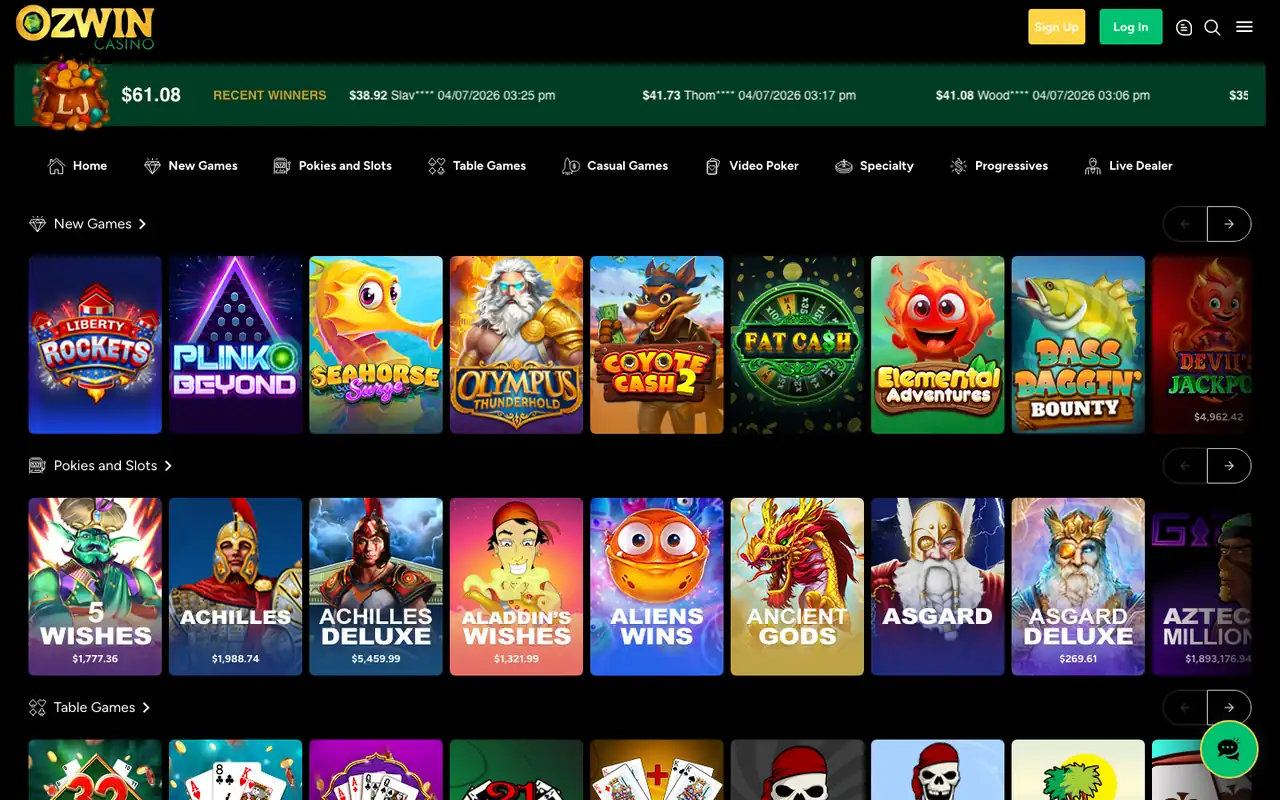Expand the New Games section heading
Viewport: 1280px width, 800px height.
pyautogui.click(x=88, y=224)
